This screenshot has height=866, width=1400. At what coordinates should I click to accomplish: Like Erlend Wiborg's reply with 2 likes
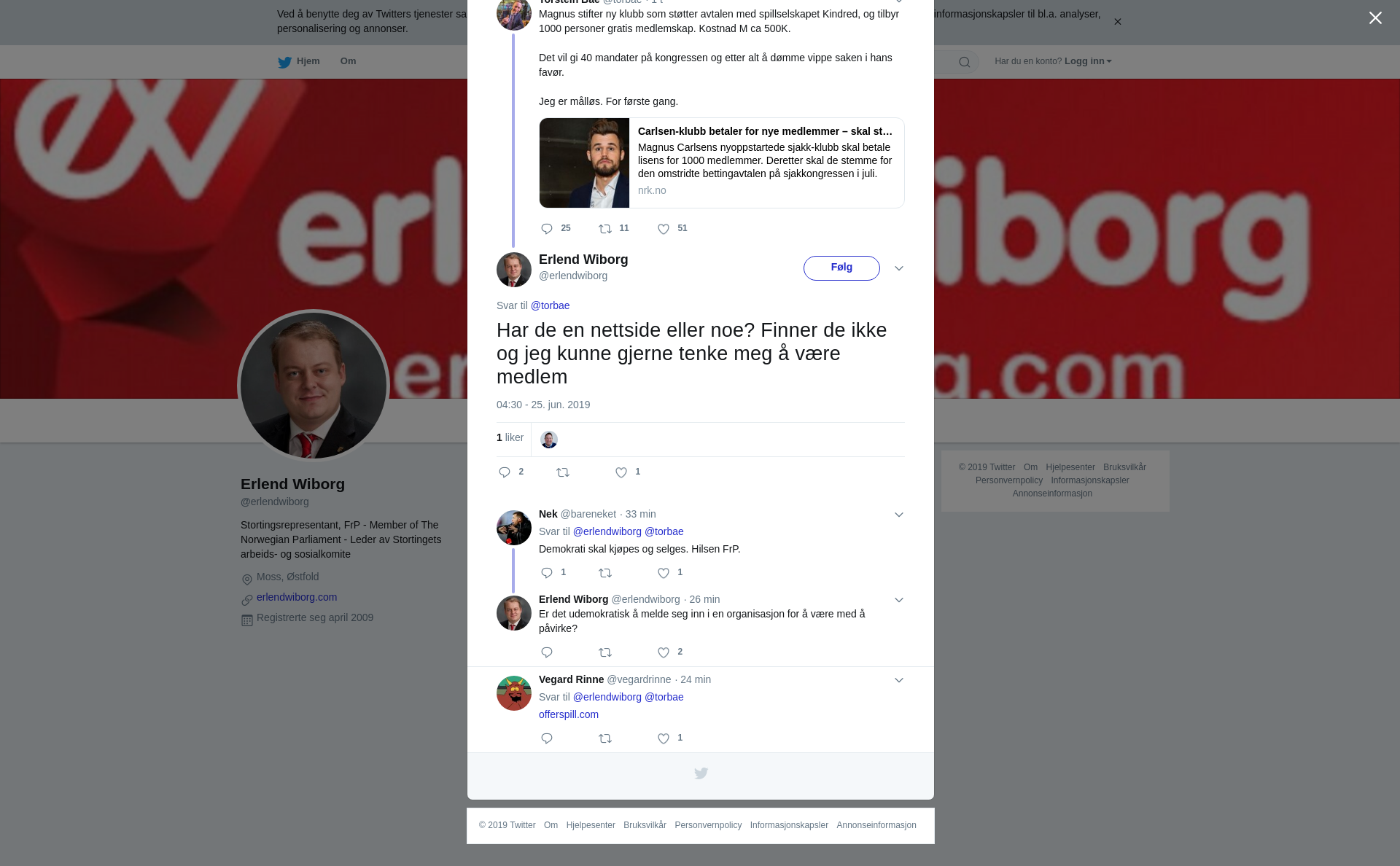(x=664, y=653)
